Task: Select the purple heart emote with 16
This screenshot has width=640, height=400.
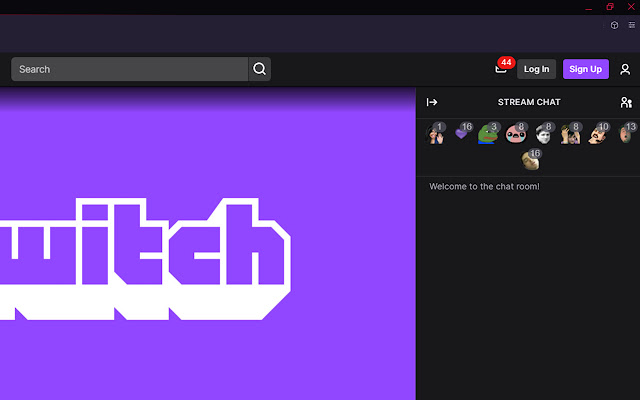Action: 462,133
